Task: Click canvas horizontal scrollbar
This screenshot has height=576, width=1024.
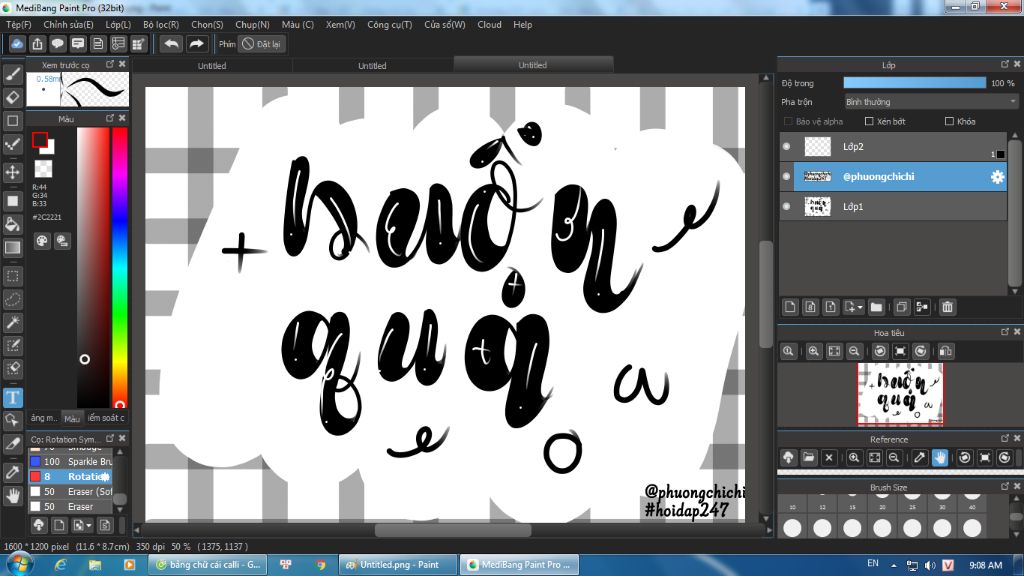Action: click(451, 530)
